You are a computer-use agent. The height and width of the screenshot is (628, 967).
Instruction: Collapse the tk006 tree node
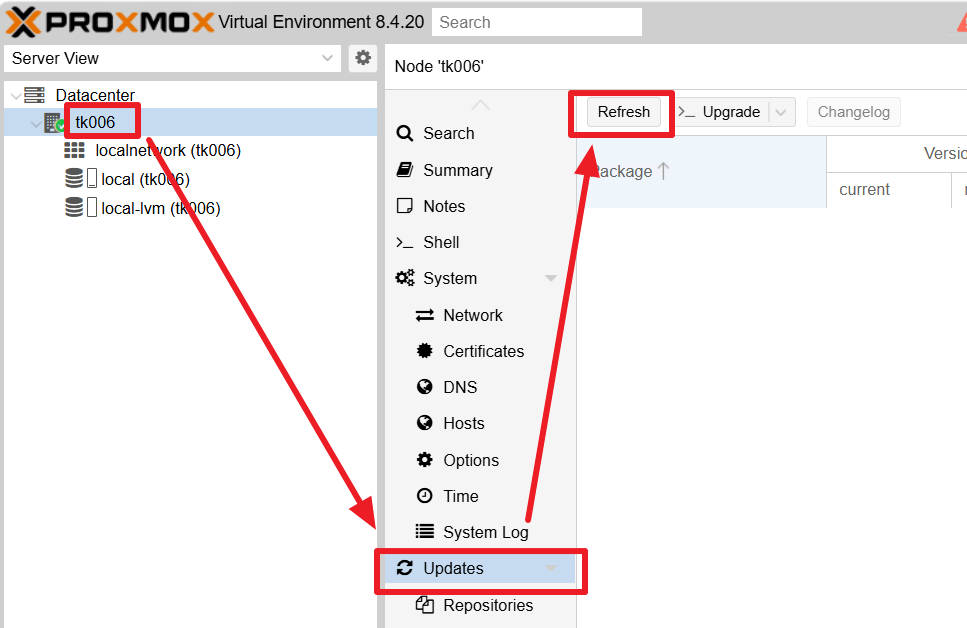tap(36, 123)
